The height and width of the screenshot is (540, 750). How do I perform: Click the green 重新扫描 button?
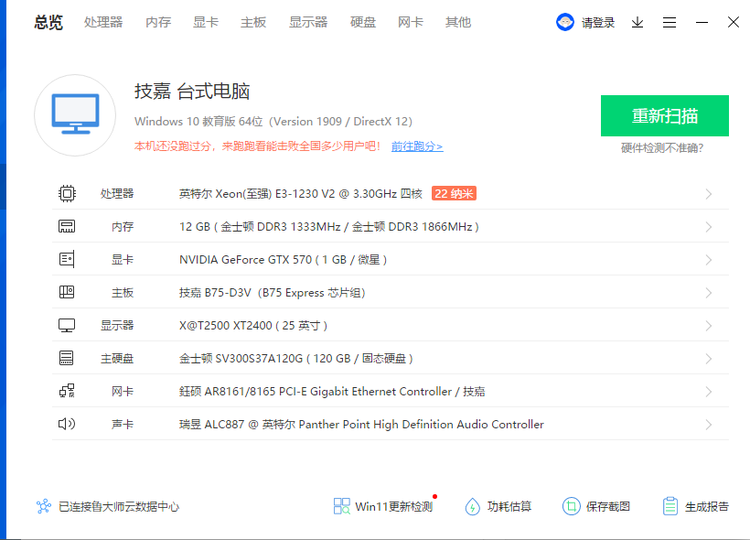tap(664, 116)
